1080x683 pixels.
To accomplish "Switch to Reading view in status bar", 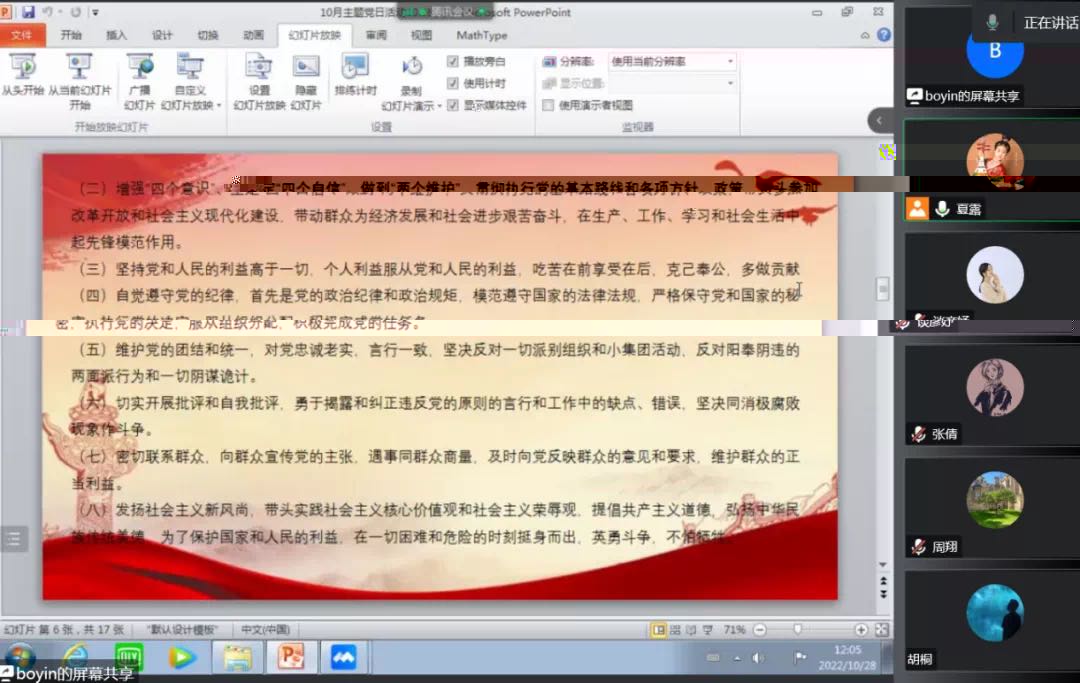I will [691, 629].
